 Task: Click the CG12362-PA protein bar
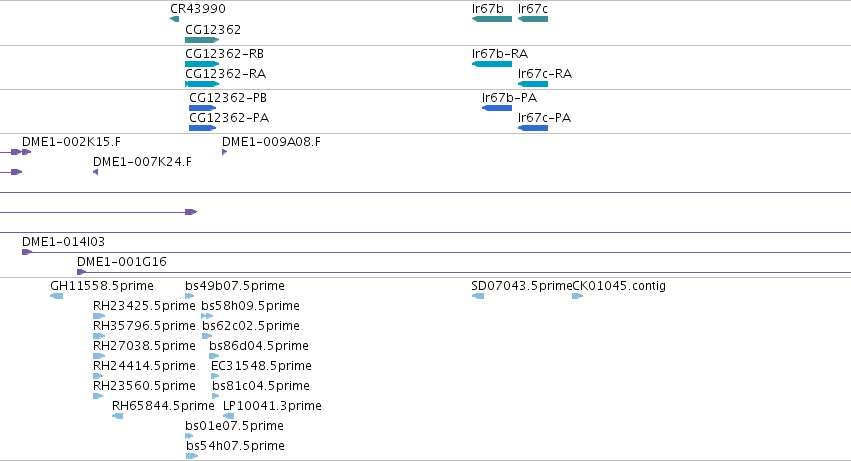pyautogui.click(x=202, y=128)
